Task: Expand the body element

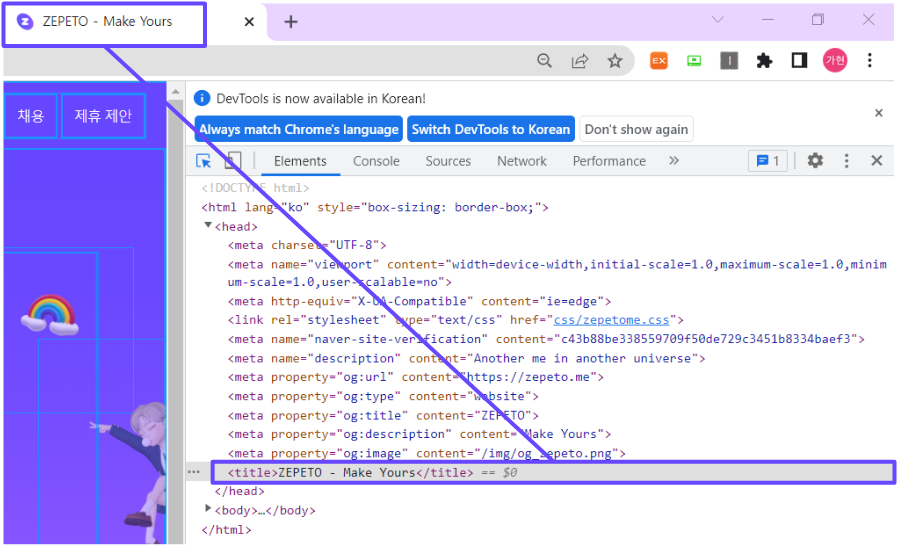Action: tap(208, 508)
